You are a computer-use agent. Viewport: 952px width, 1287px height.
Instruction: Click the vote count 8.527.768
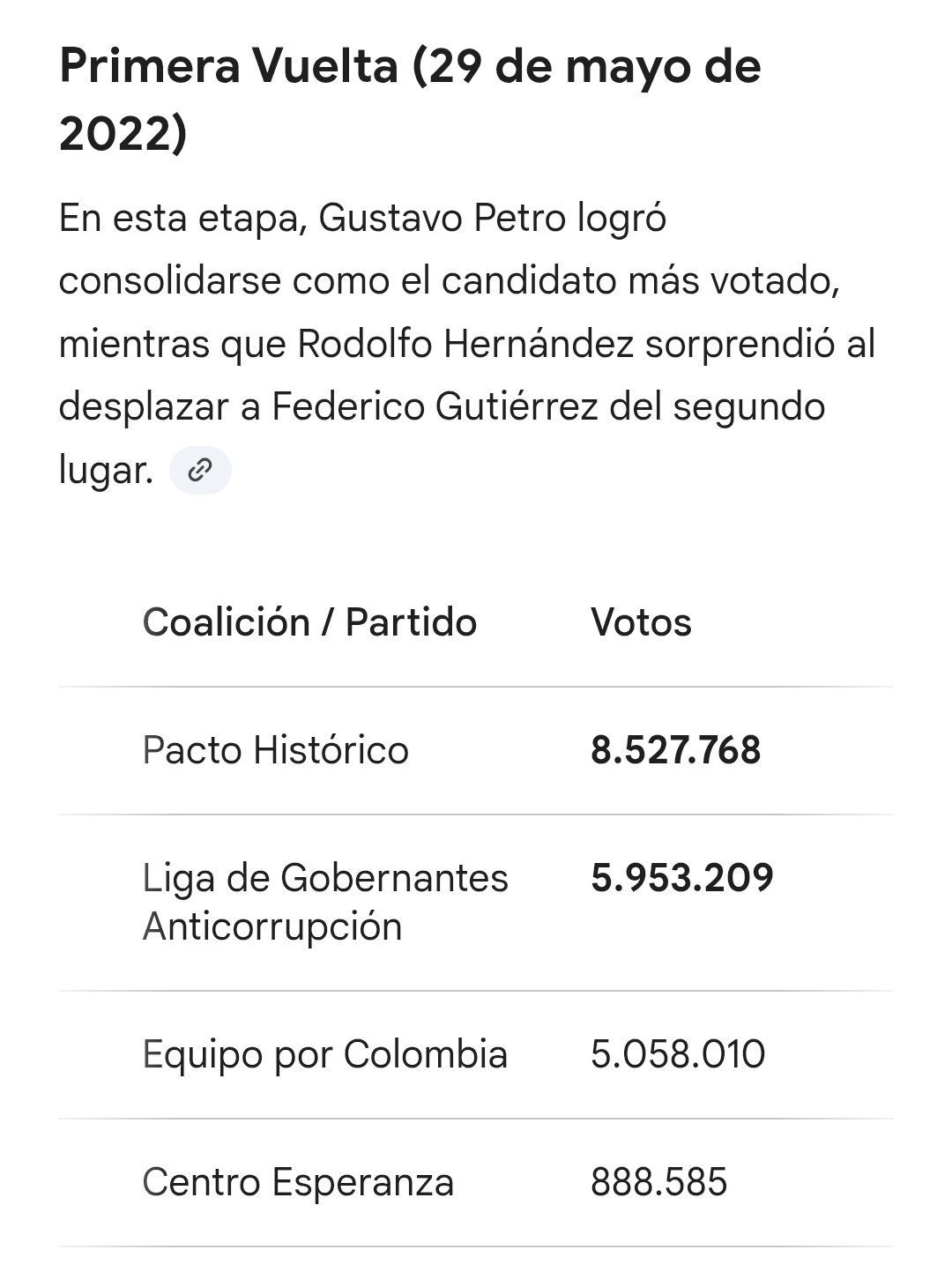[675, 751]
